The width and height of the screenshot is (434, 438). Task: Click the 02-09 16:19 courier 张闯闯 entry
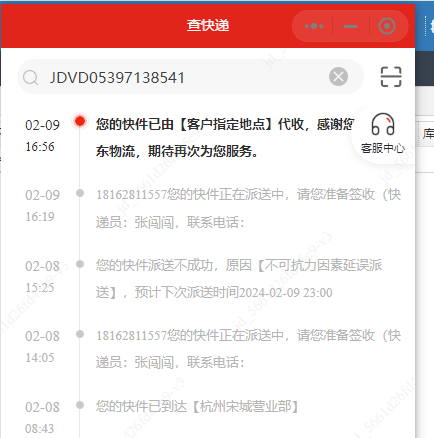click(x=248, y=208)
